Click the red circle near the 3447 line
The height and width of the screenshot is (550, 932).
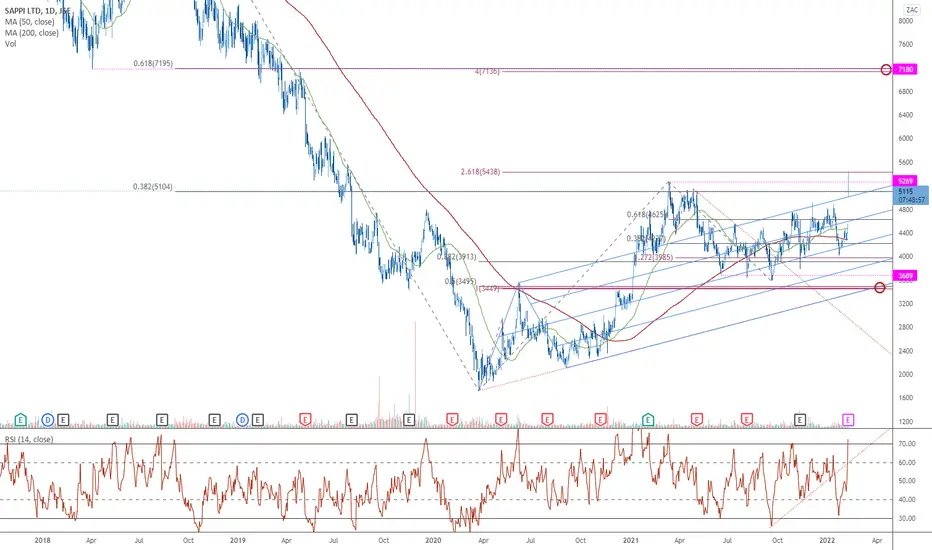point(880,288)
